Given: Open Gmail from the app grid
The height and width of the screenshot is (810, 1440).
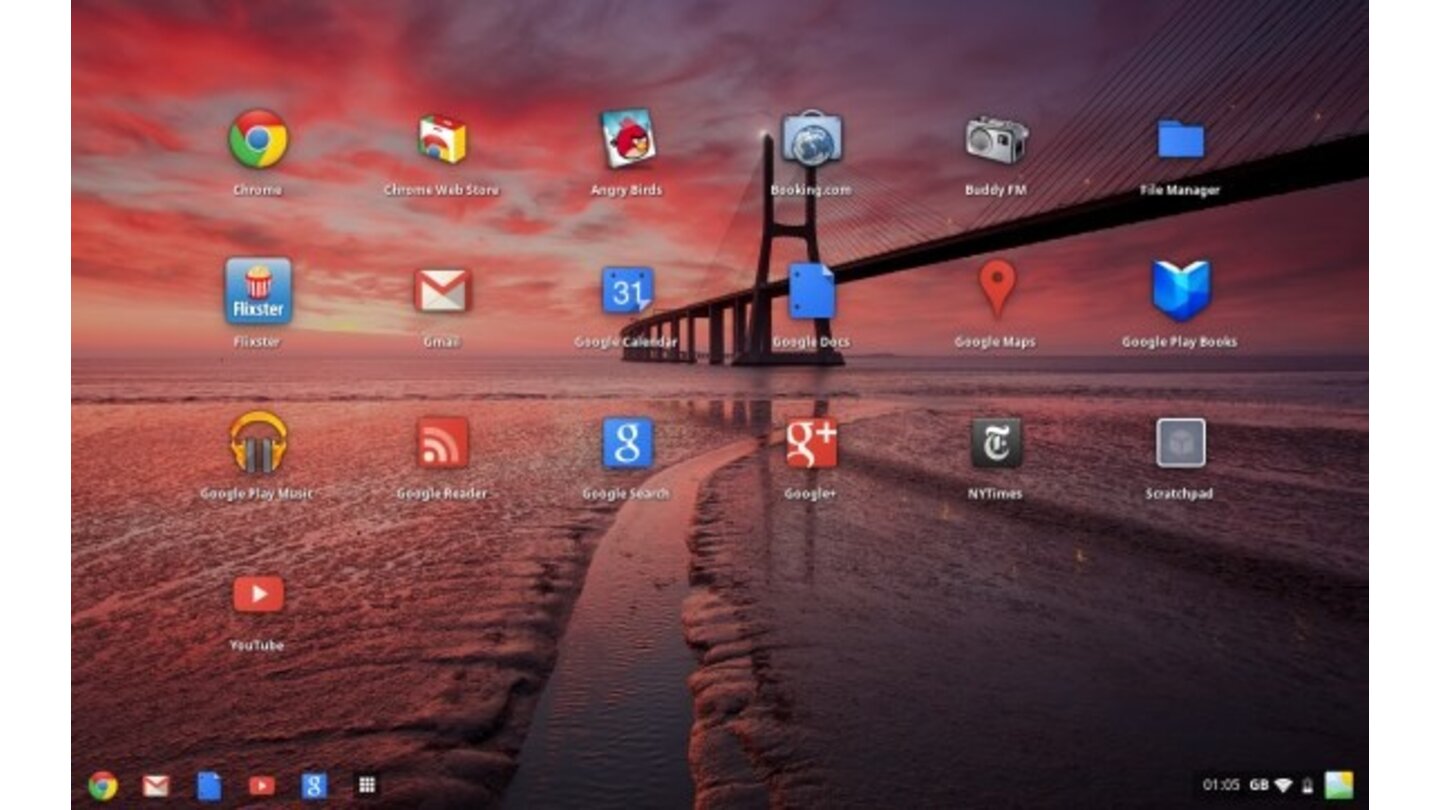Looking at the screenshot, I should [442, 291].
